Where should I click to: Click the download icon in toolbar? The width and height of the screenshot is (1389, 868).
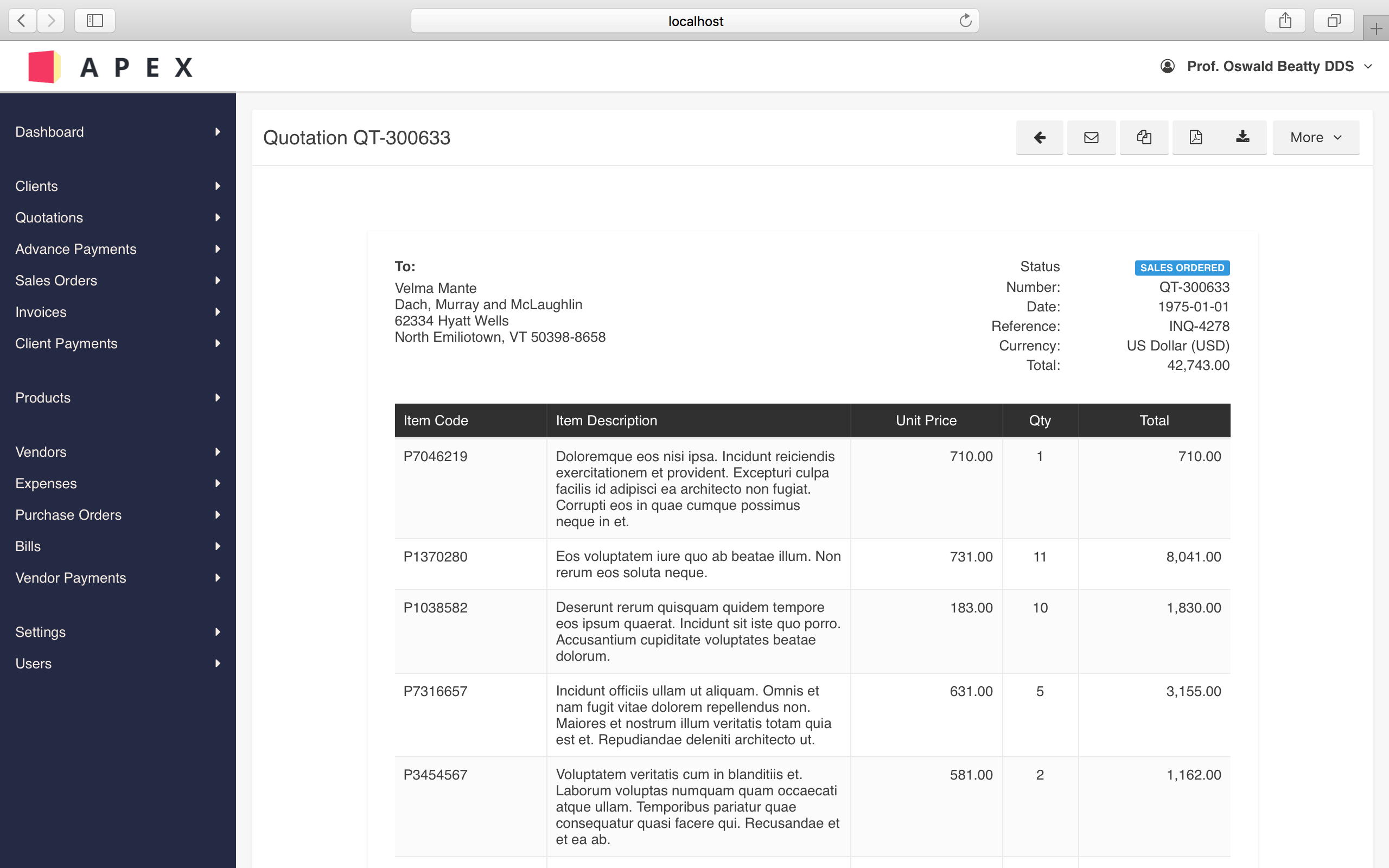click(1243, 137)
